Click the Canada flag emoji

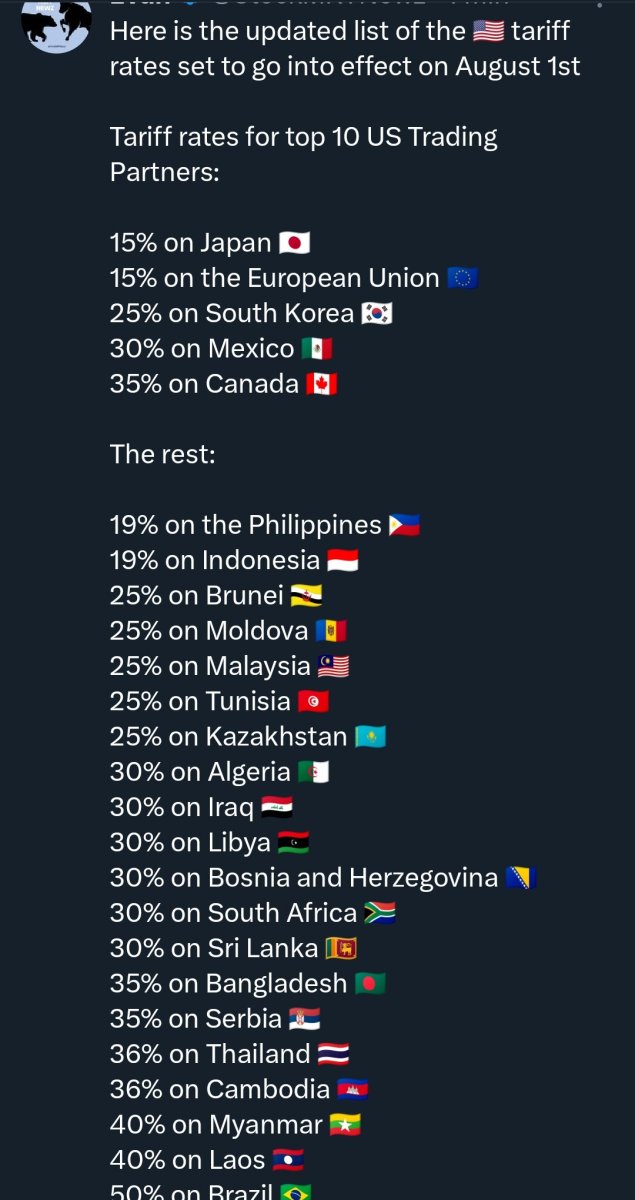[321, 384]
